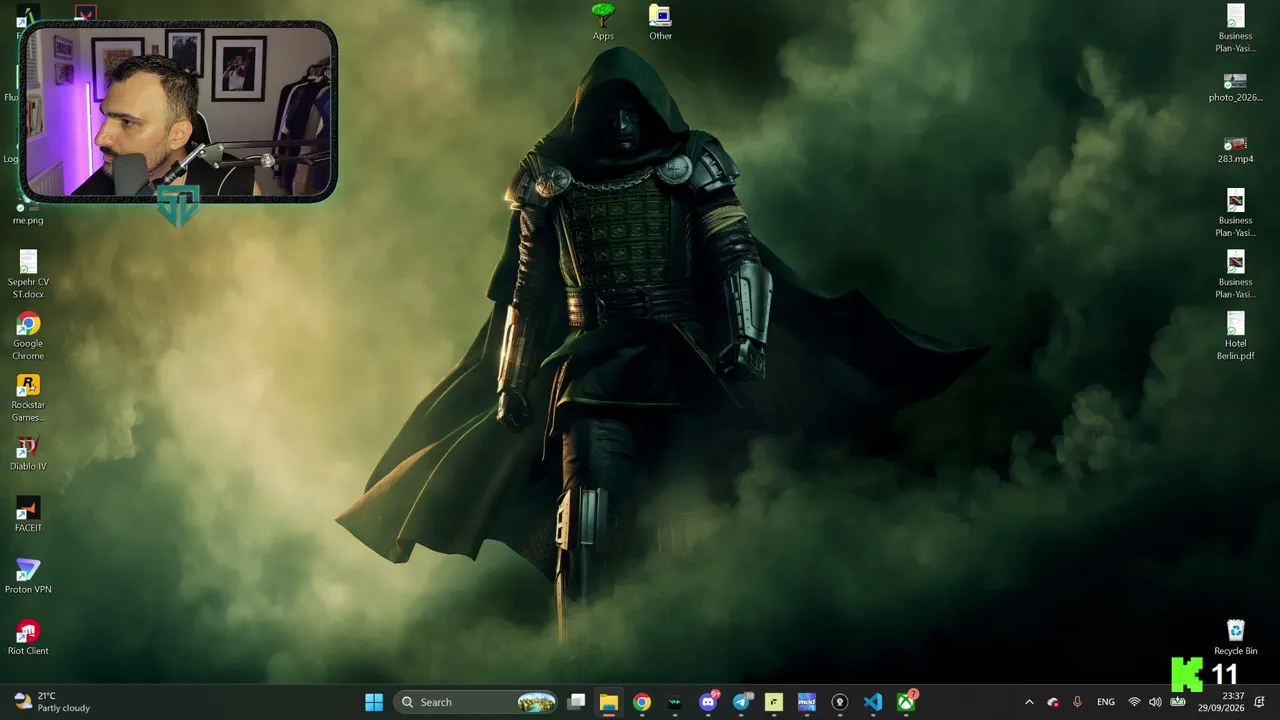Open Wi-Fi network settings in tray
Viewport: 1280px width, 720px height.
tap(1134, 702)
